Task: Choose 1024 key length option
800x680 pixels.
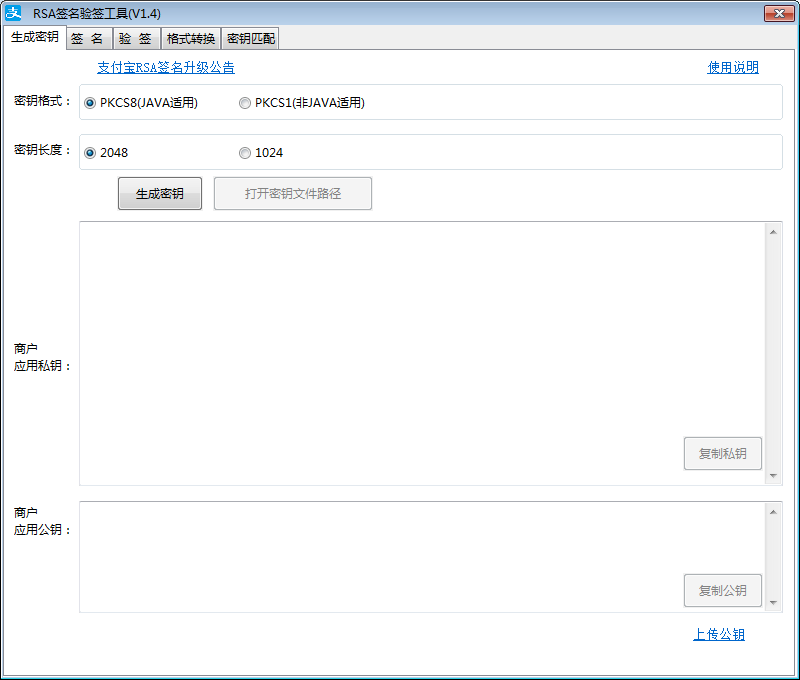Action: (245, 153)
